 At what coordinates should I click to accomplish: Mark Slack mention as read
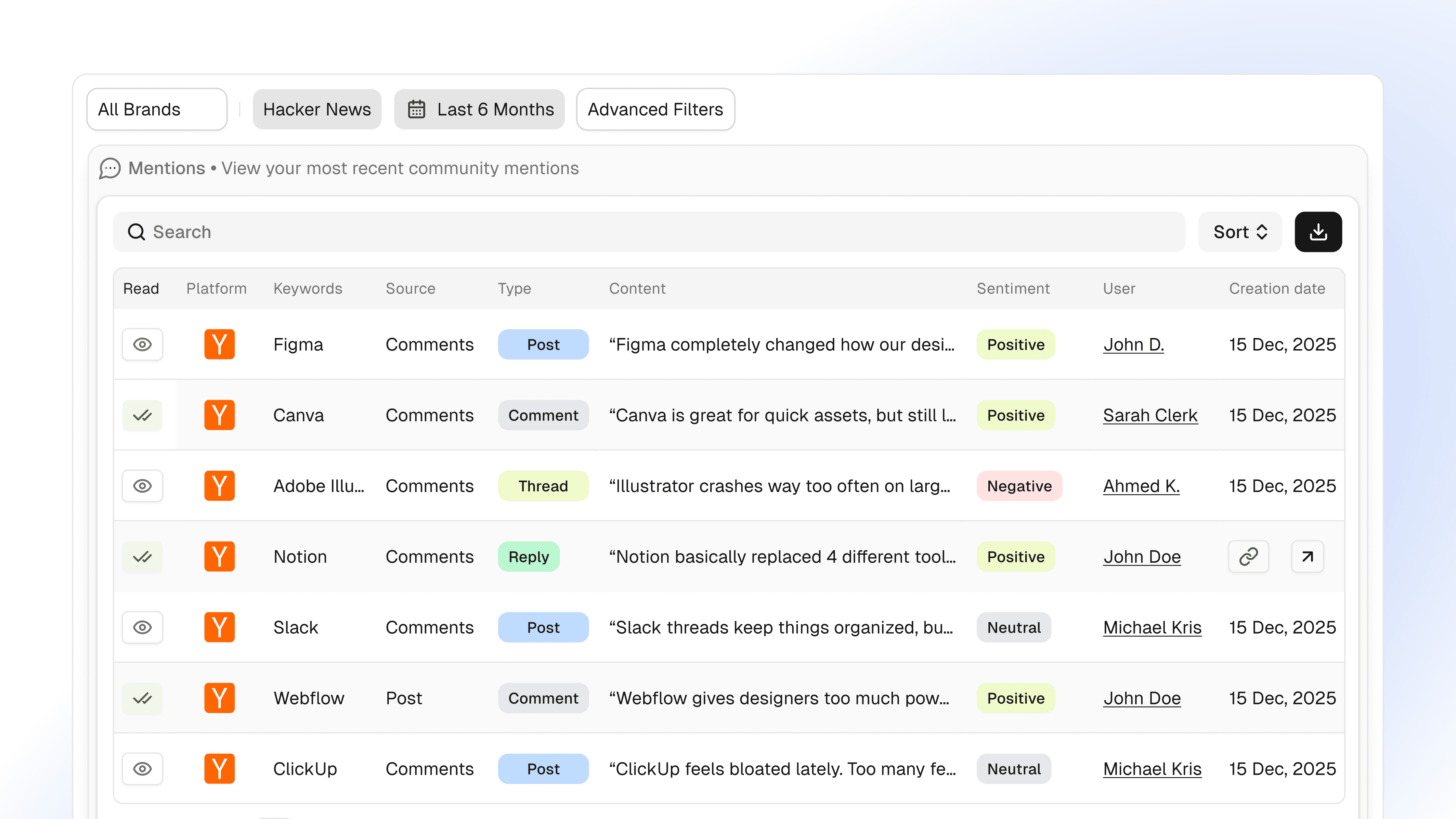pos(142,627)
